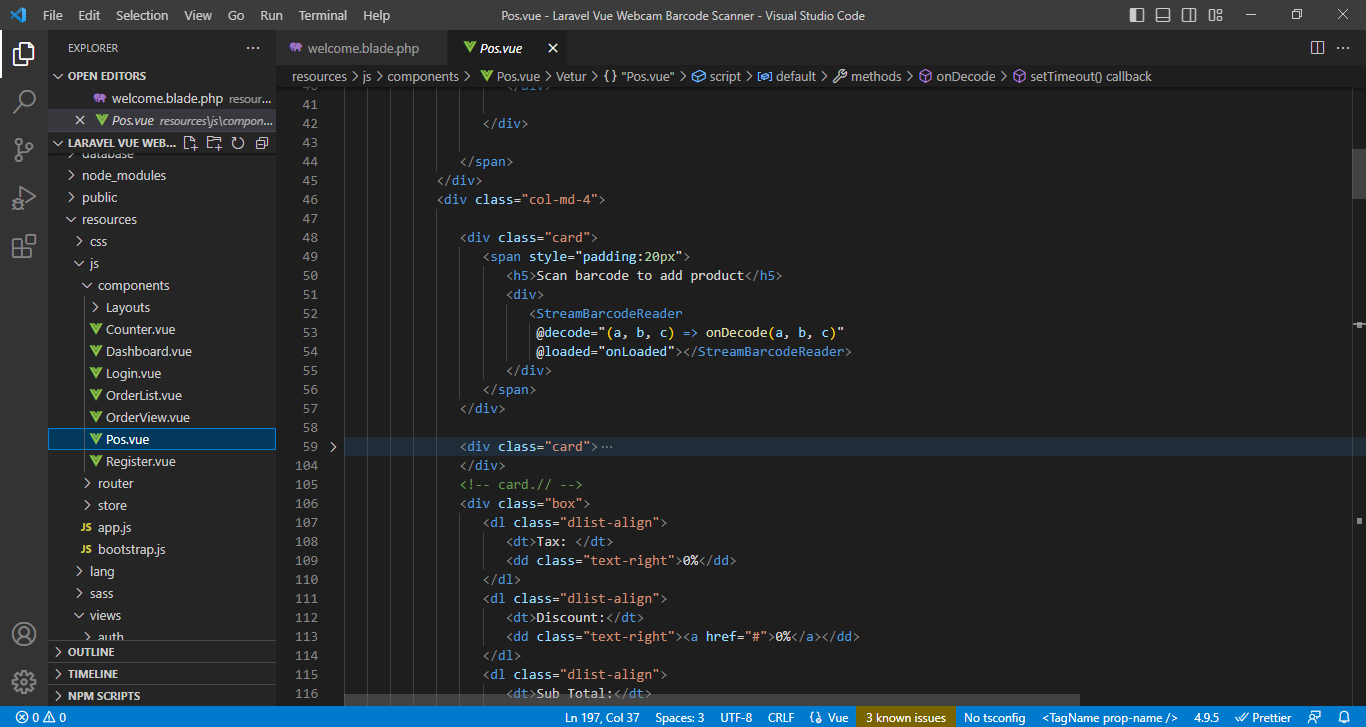The width and height of the screenshot is (1366, 727).
Task: Expand the Layouts folder
Action: (162, 307)
